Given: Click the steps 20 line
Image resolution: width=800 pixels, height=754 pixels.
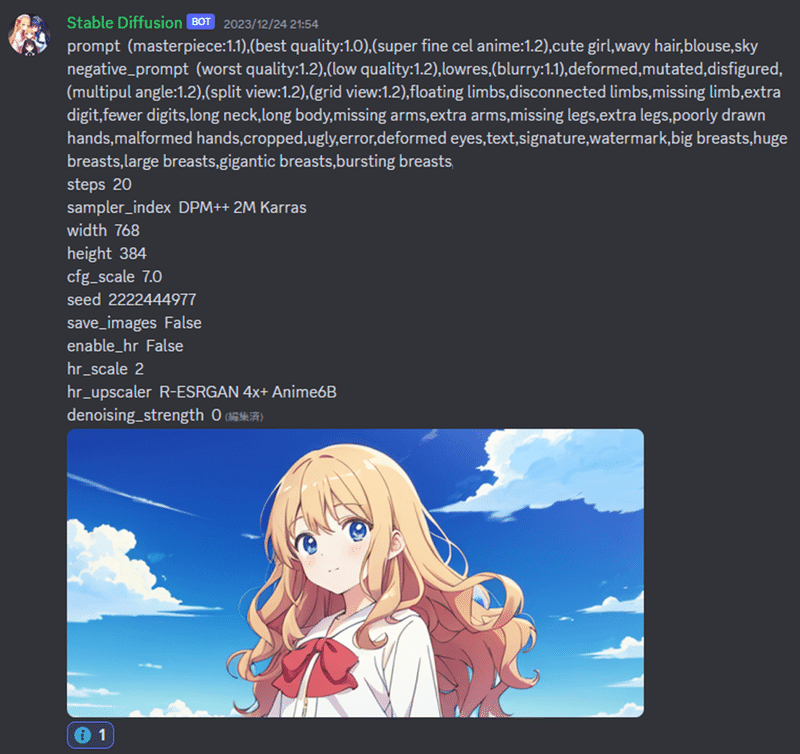Looking at the screenshot, I should point(99,184).
